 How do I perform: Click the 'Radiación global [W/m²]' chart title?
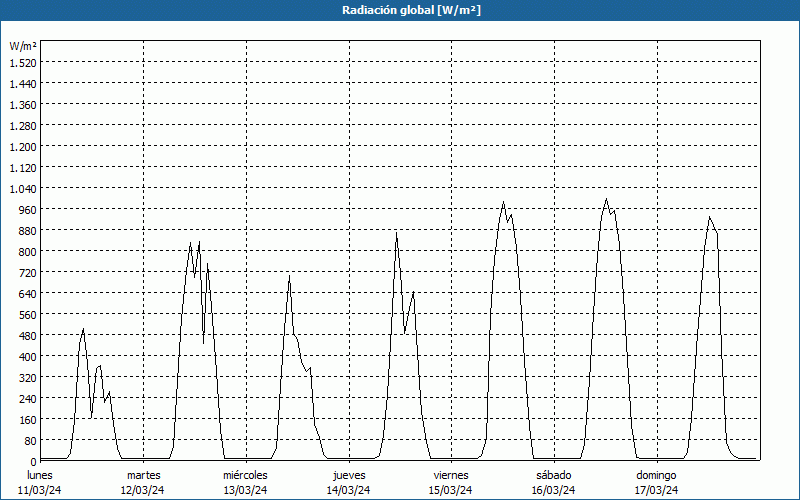click(x=411, y=10)
